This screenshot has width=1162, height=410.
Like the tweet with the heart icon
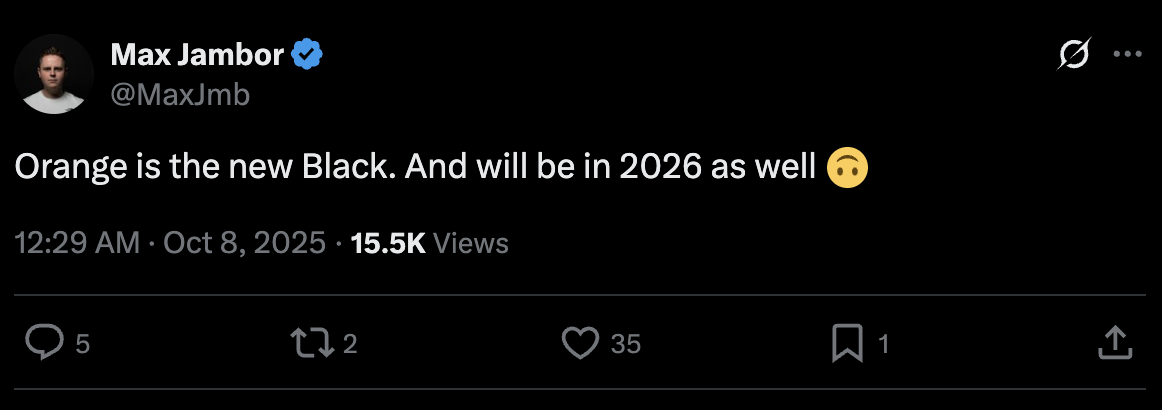click(580, 343)
